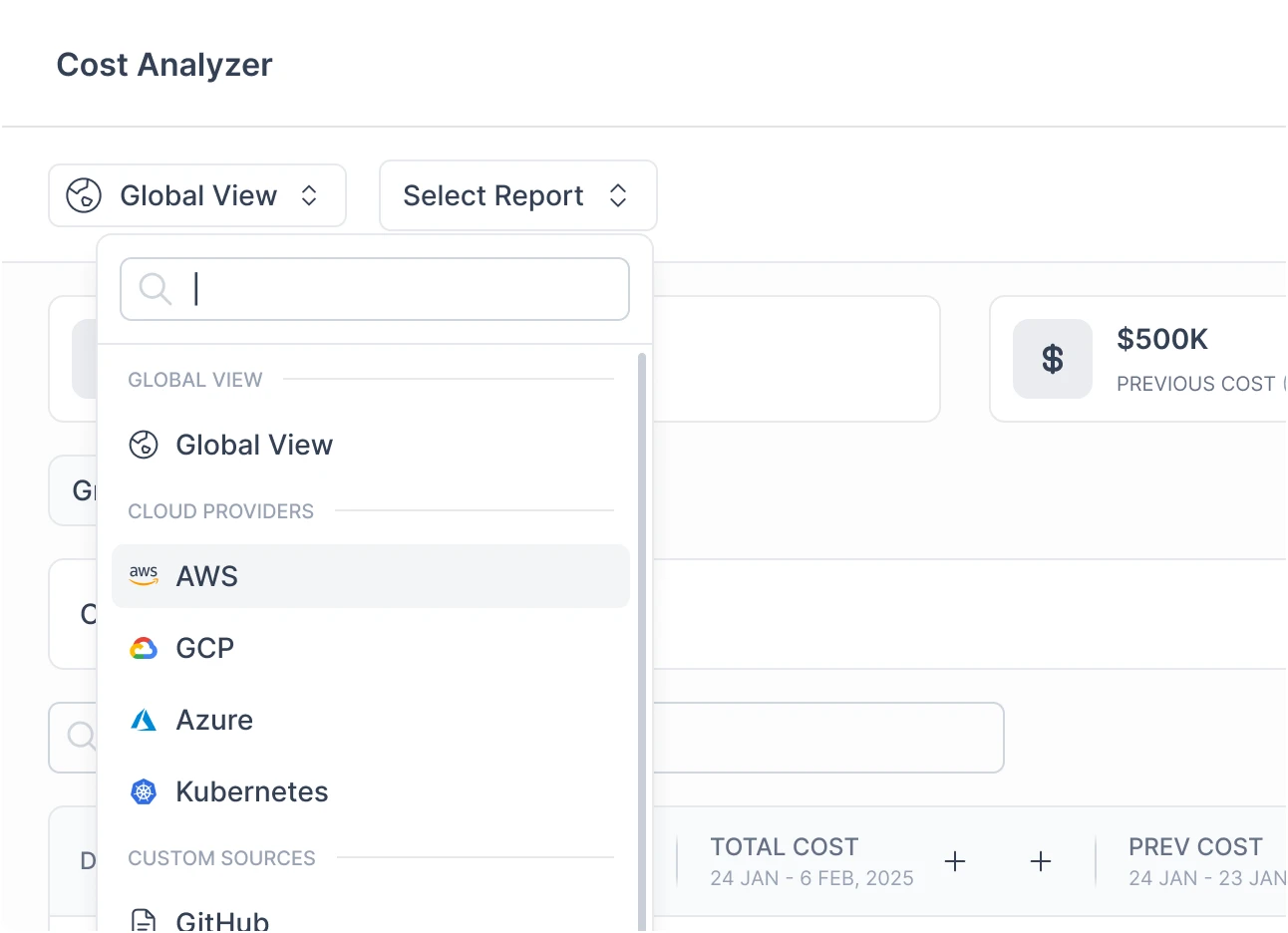Click the CUSTOM SOURCES section label
Screen dimensions: 1288x933
pos(221,858)
